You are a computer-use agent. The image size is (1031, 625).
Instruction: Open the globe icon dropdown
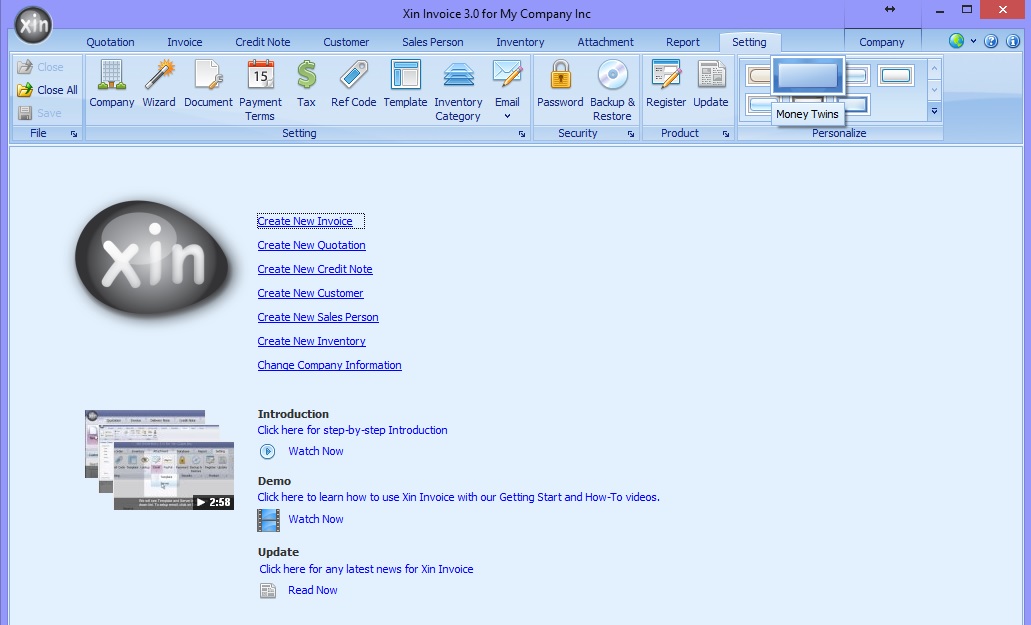tap(962, 42)
